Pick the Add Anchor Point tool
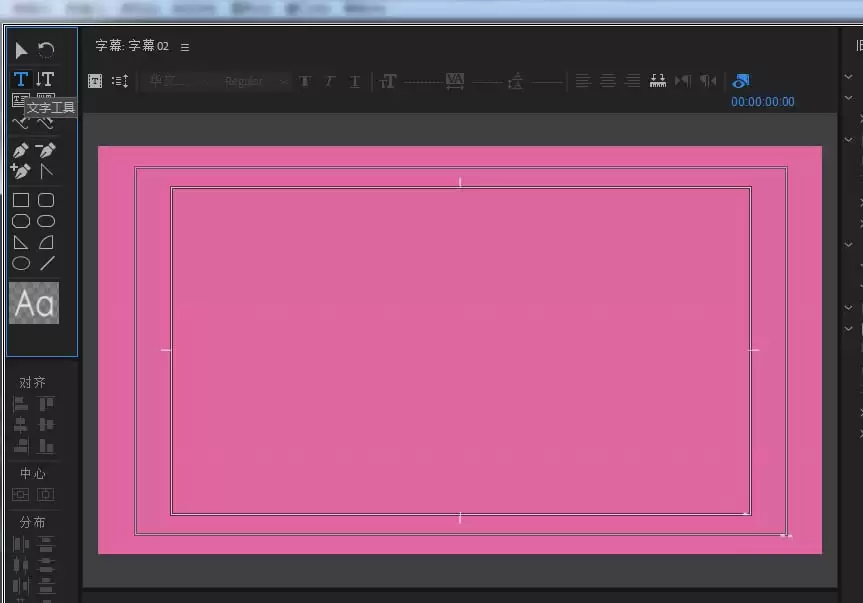 click(x=21, y=171)
